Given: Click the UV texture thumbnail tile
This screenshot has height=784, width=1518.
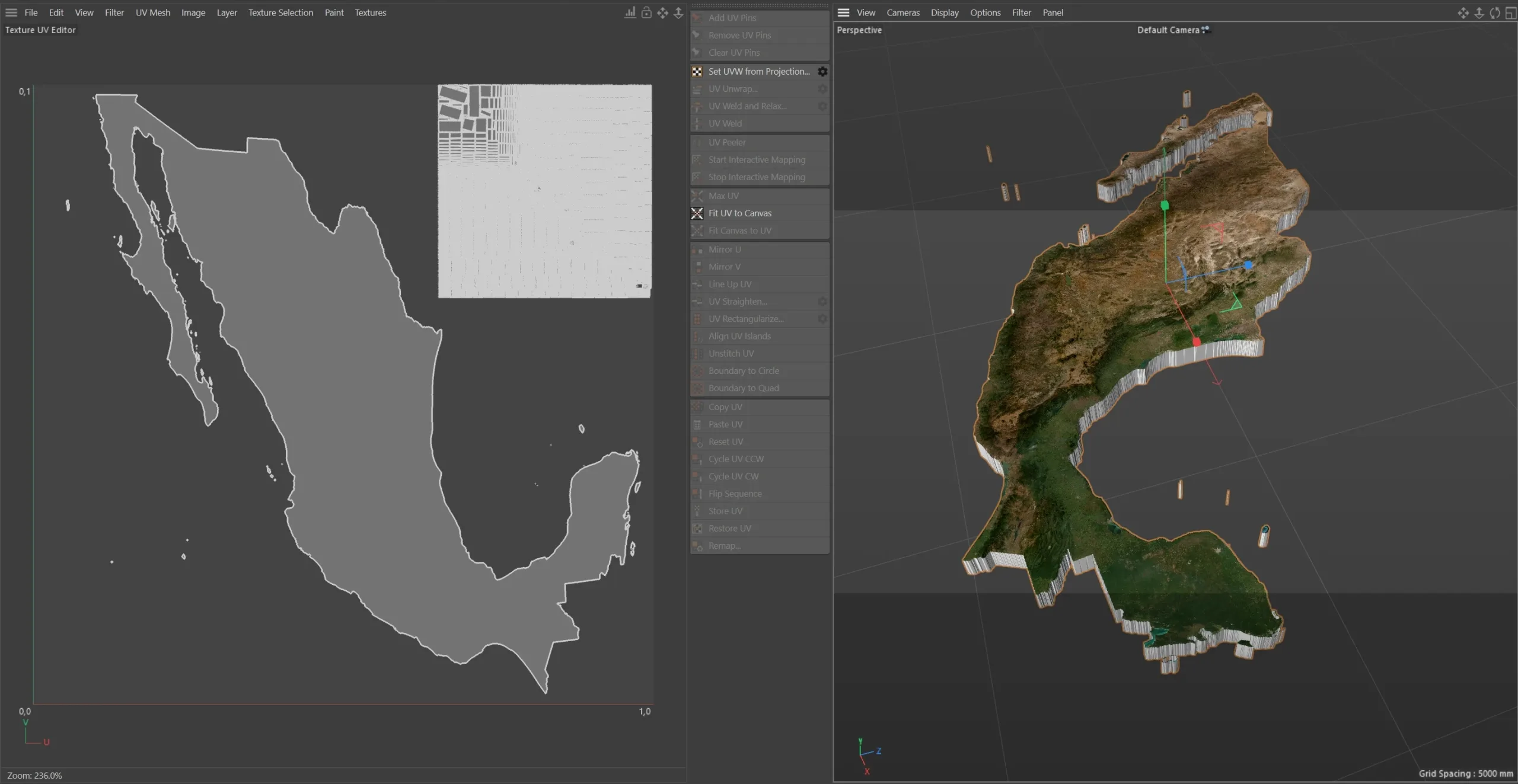Looking at the screenshot, I should (544, 191).
